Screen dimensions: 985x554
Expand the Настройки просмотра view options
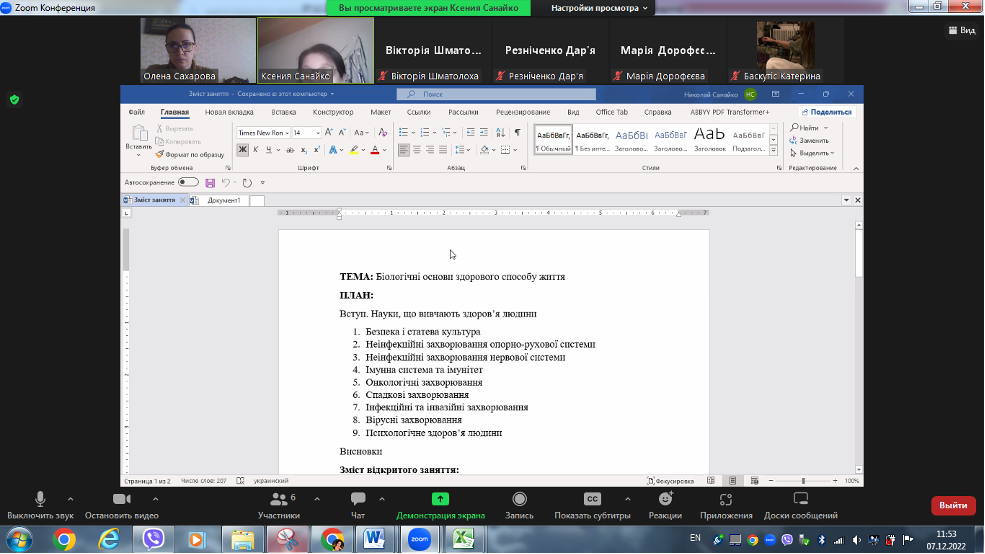click(x=599, y=8)
